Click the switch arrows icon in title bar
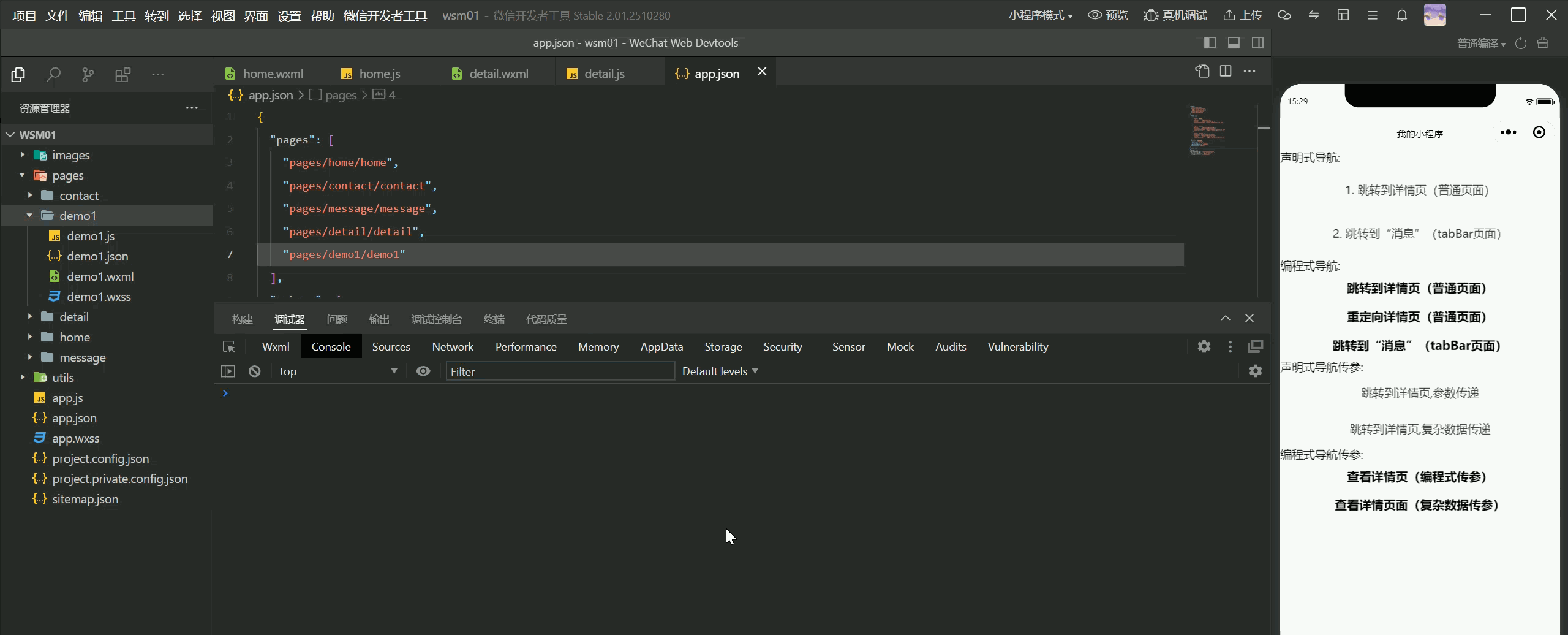The height and width of the screenshot is (635, 1568). point(1314,15)
